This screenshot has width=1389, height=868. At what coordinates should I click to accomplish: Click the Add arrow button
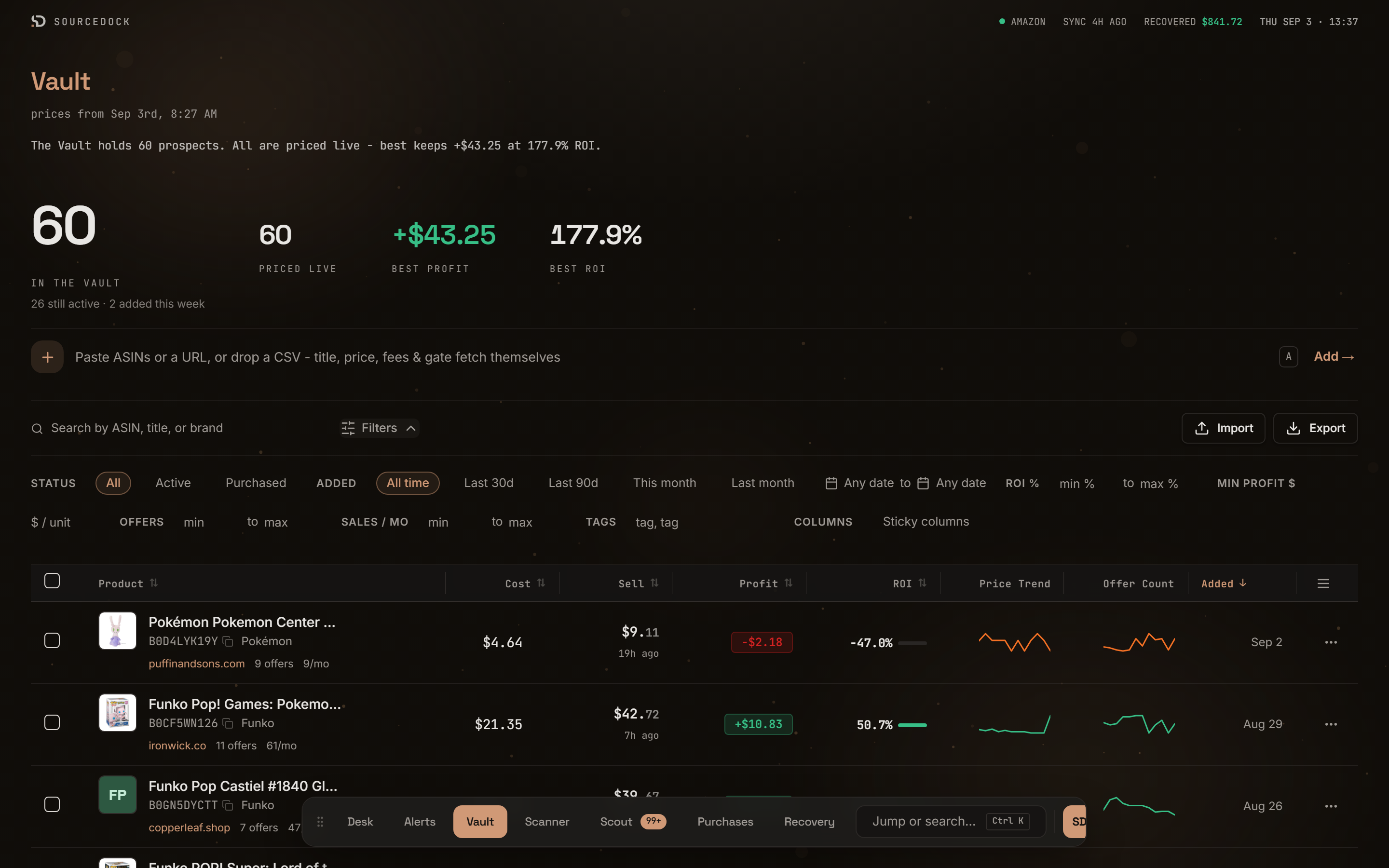pos(1334,356)
